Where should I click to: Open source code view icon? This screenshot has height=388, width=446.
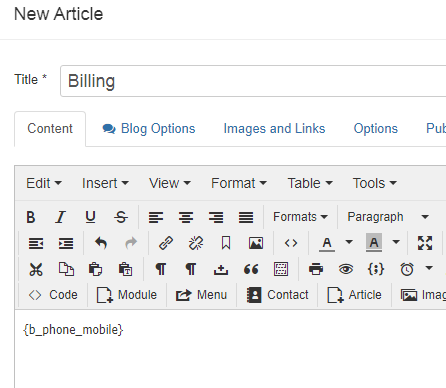coord(291,243)
